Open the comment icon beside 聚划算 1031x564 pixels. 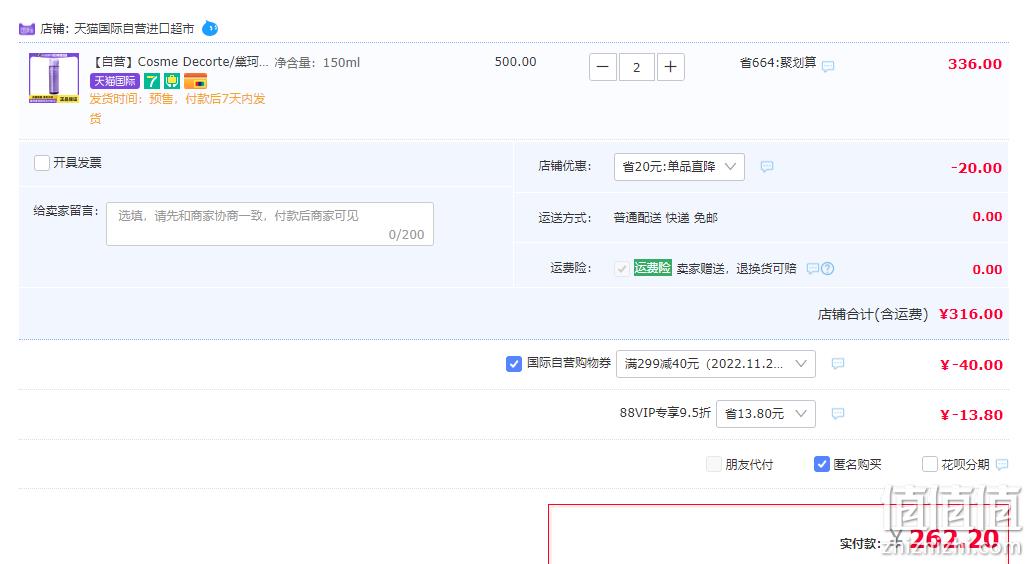coord(828,66)
